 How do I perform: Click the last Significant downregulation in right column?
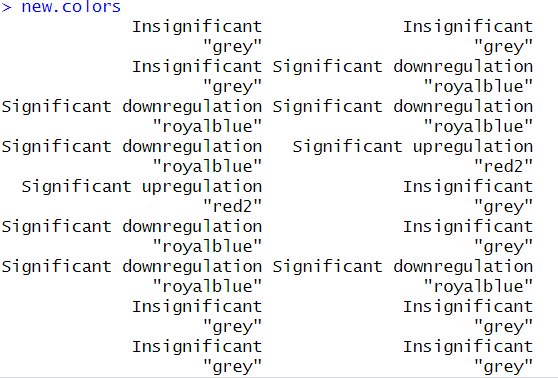tap(402, 267)
